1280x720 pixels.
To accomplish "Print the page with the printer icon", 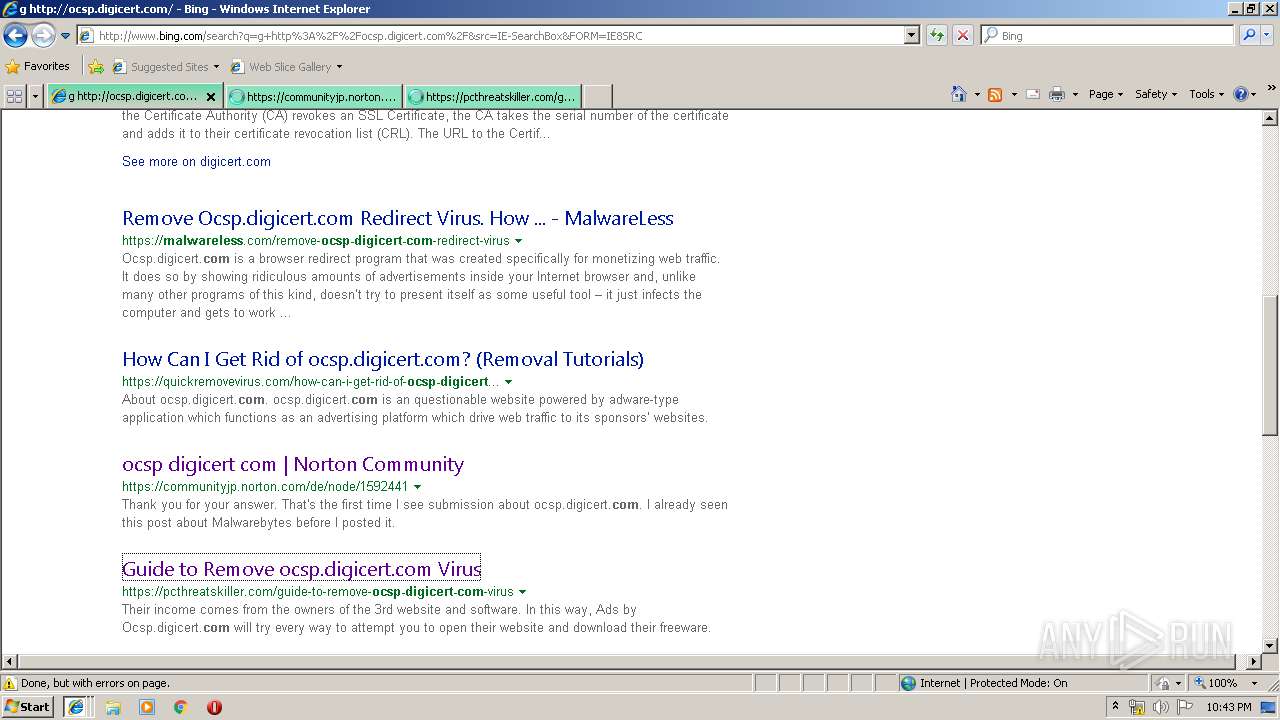I will click(x=1057, y=94).
